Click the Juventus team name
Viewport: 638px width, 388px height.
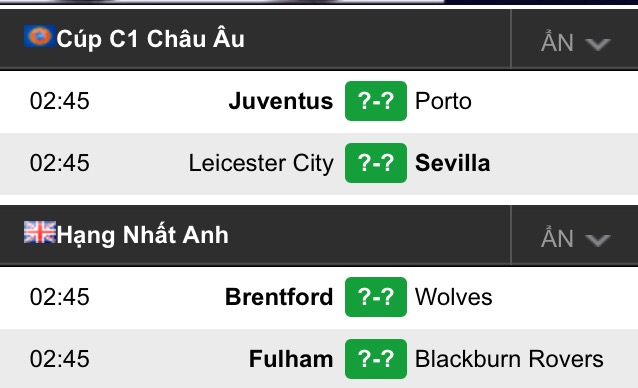coord(281,101)
